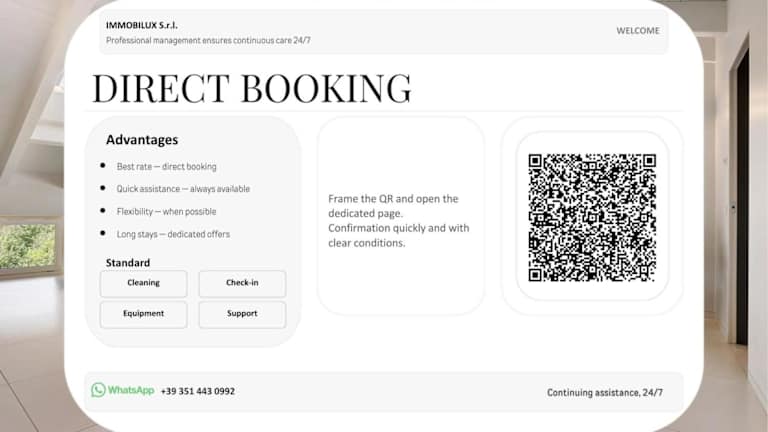The image size is (768, 432).
Task: Select the DIRECT BOOKING heading
Action: click(251, 88)
